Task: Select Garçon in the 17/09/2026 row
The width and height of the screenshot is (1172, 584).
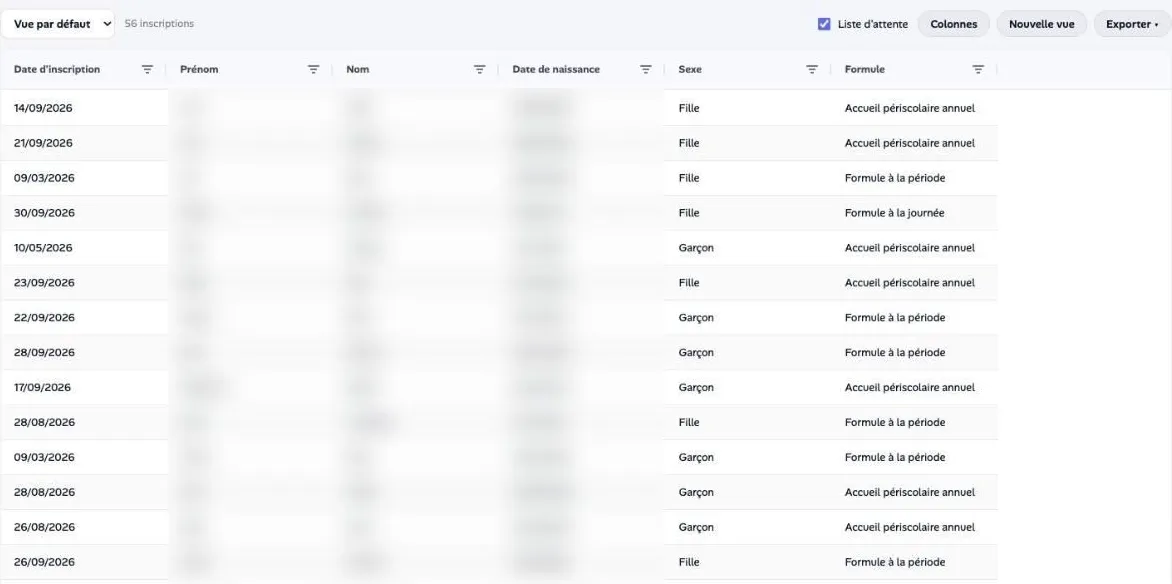Action: 696,387
